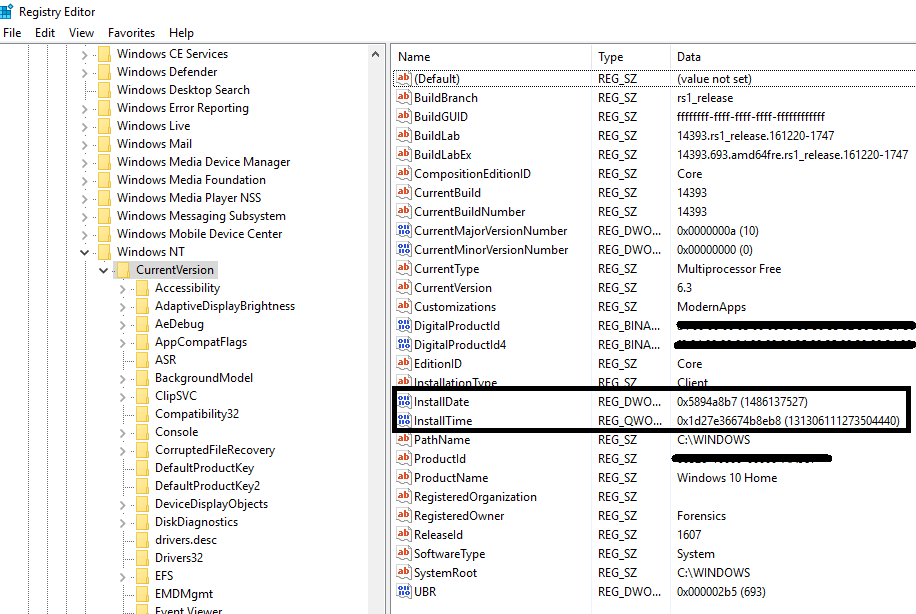Image resolution: width=916 pixels, height=614 pixels.
Task: Select the ReleaseId value name
Action: pyautogui.click(x=438, y=535)
